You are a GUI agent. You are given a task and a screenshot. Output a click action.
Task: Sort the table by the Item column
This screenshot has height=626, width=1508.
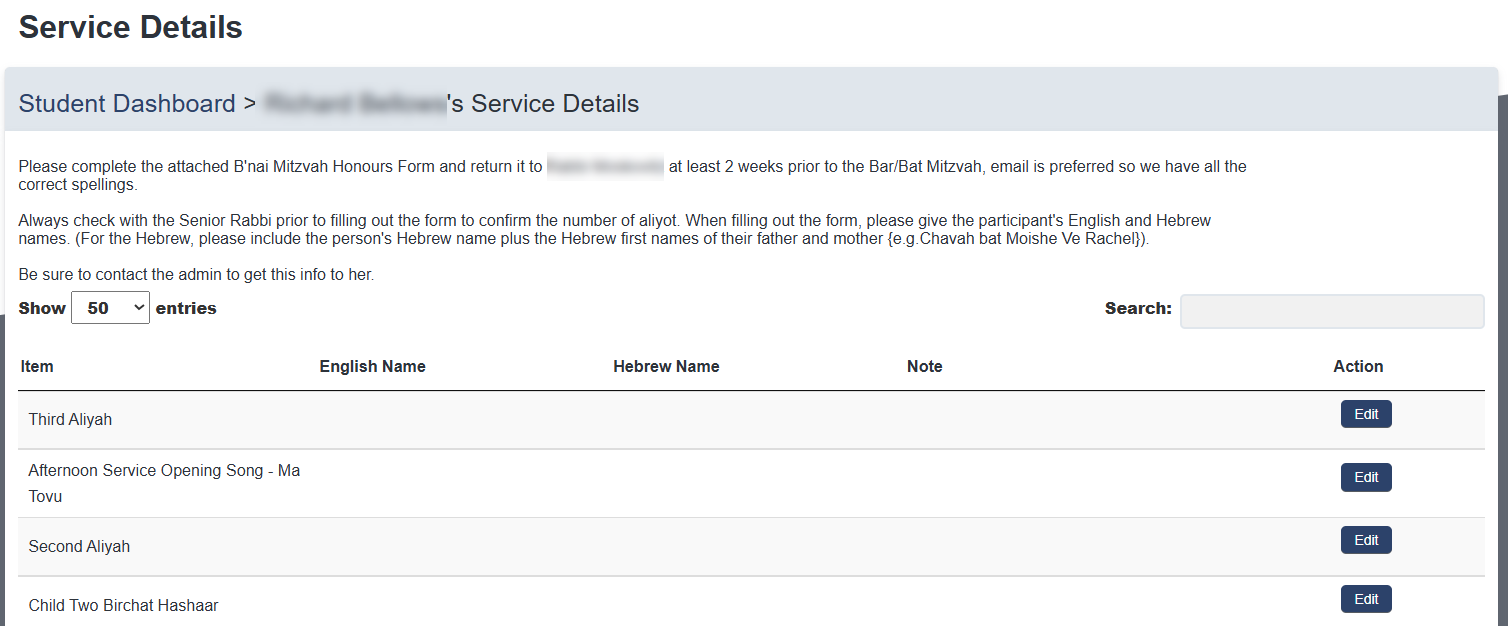click(37, 366)
